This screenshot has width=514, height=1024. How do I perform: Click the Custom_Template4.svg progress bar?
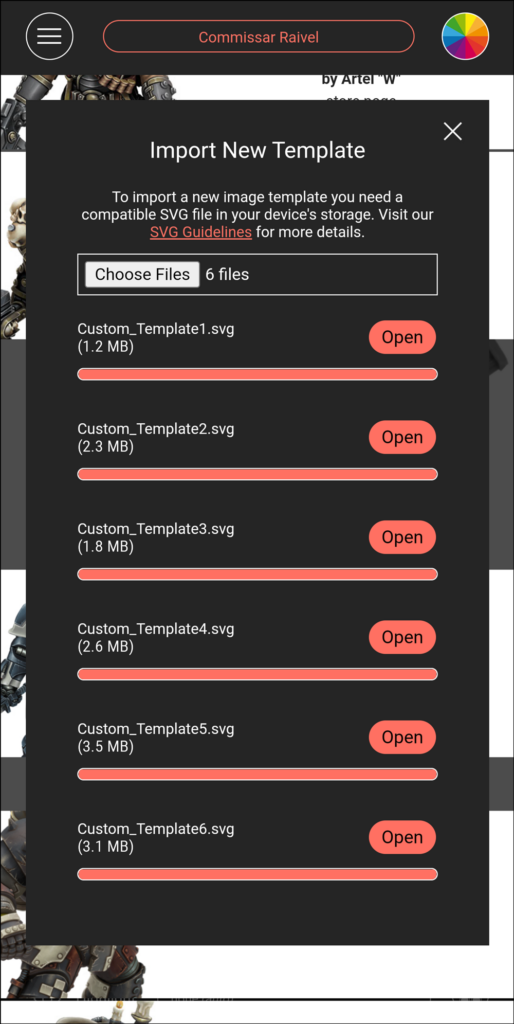[257, 674]
